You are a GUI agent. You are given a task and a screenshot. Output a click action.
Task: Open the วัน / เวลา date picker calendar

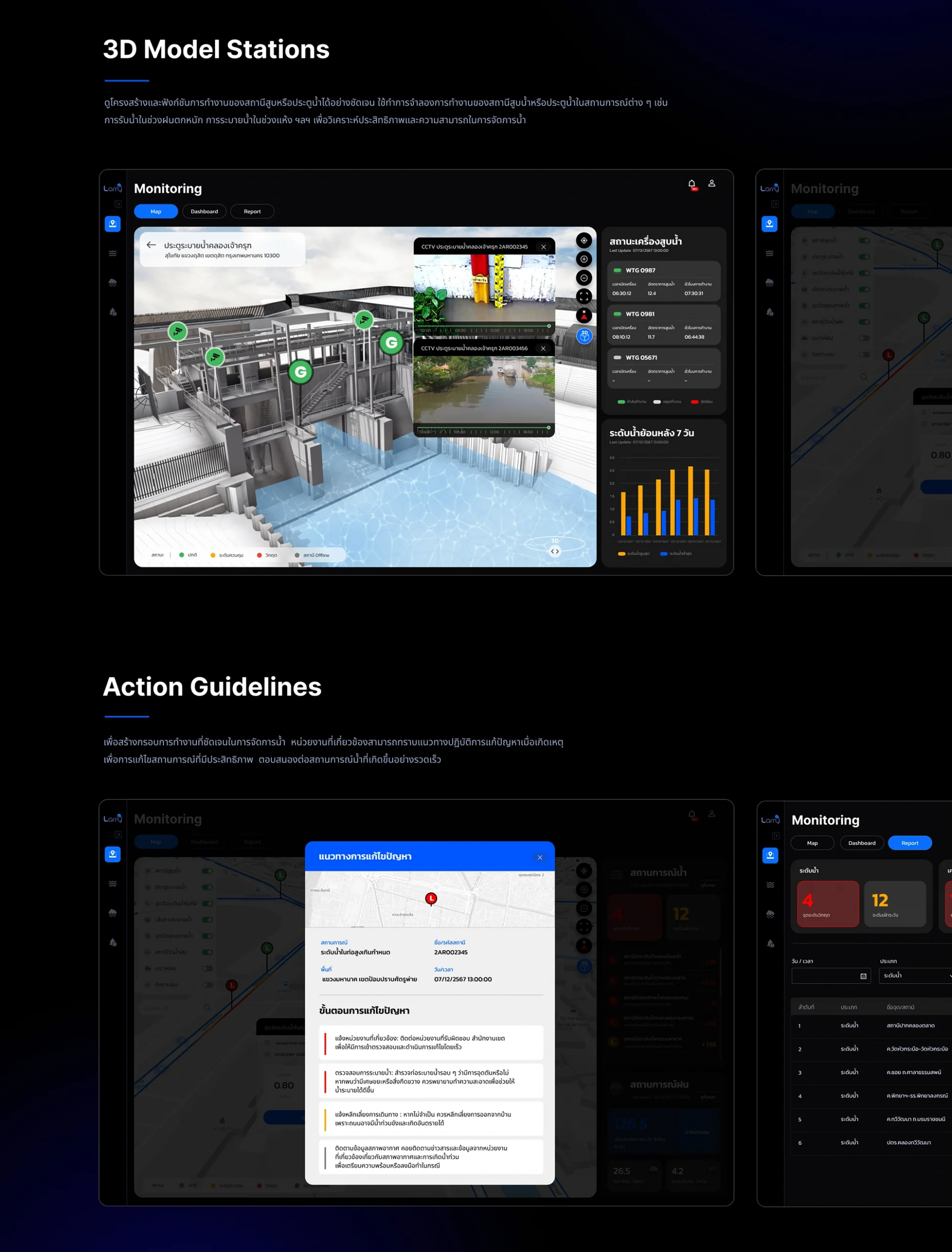point(863,976)
